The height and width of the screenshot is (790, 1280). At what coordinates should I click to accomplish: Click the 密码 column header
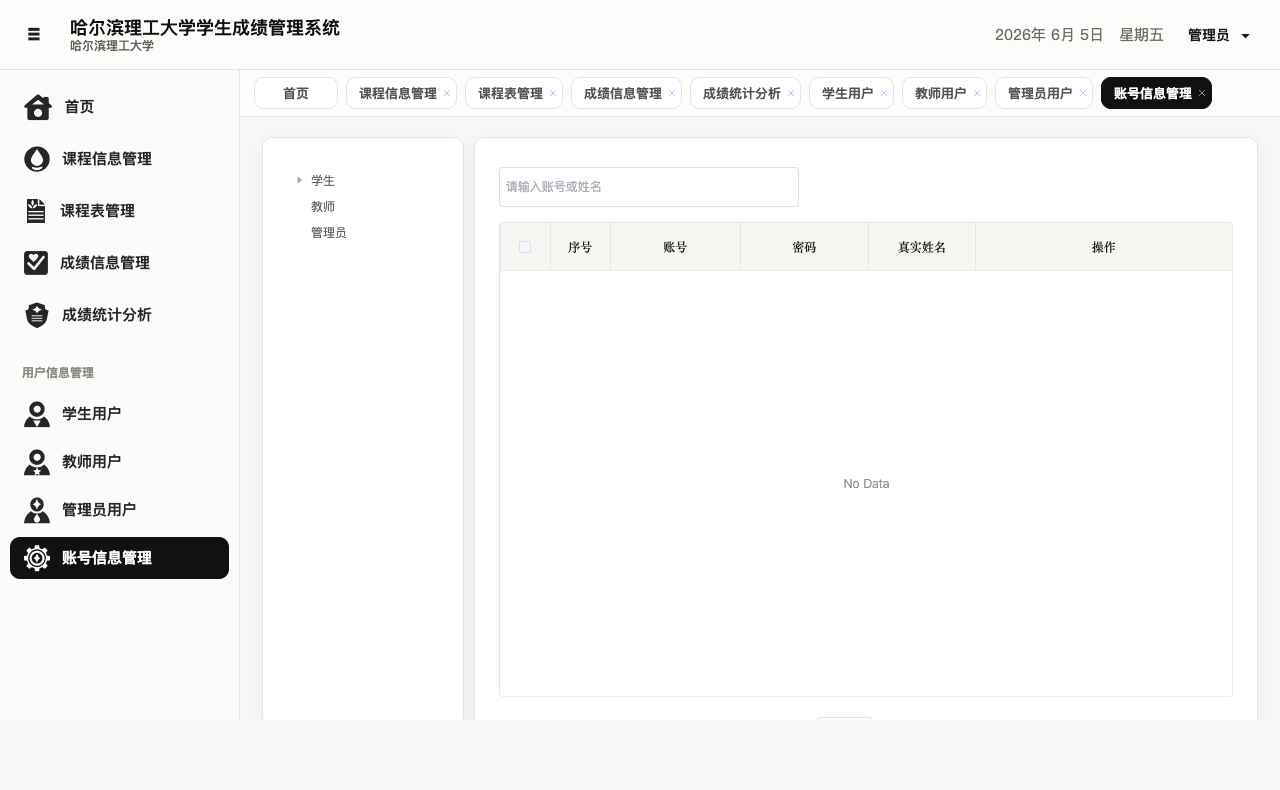pos(804,247)
